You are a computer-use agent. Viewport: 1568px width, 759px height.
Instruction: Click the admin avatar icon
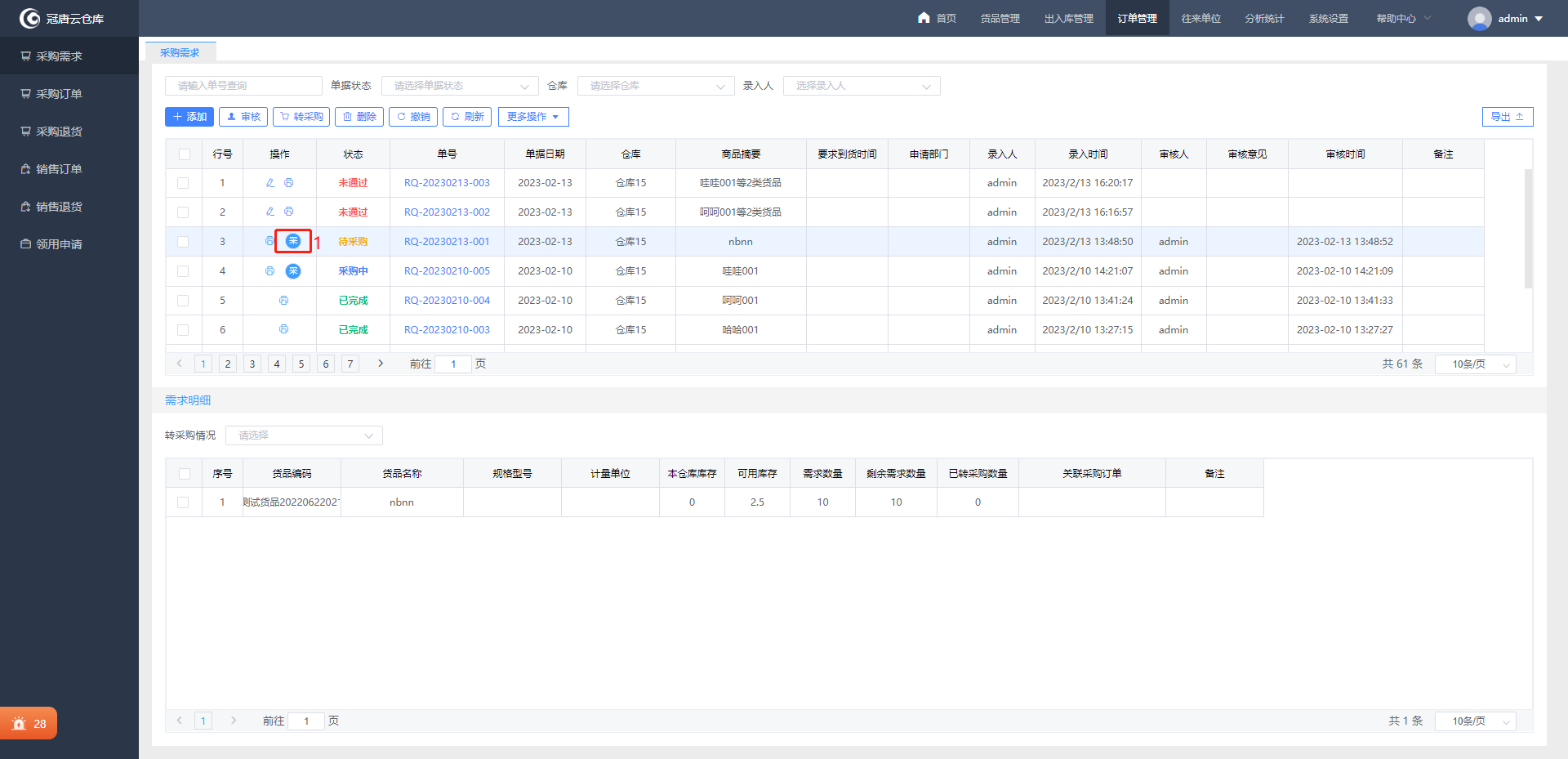click(1479, 18)
